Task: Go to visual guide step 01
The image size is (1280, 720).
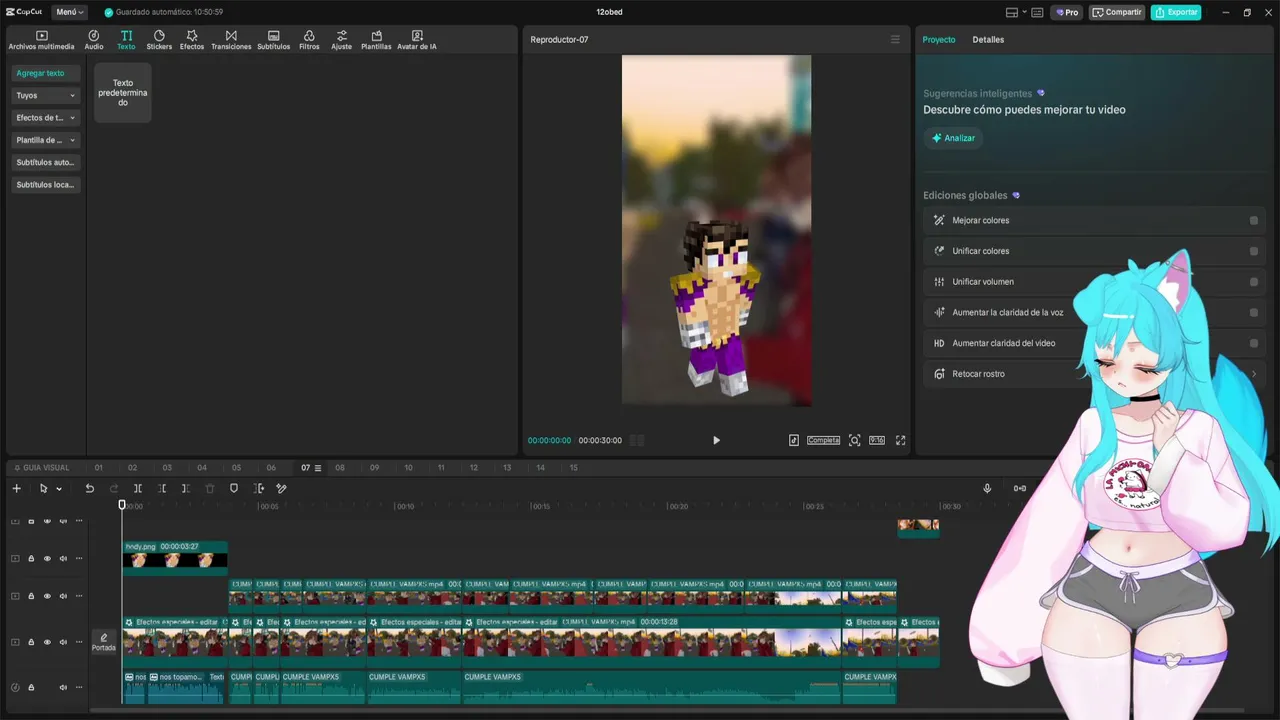Action: pyautogui.click(x=98, y=468)
